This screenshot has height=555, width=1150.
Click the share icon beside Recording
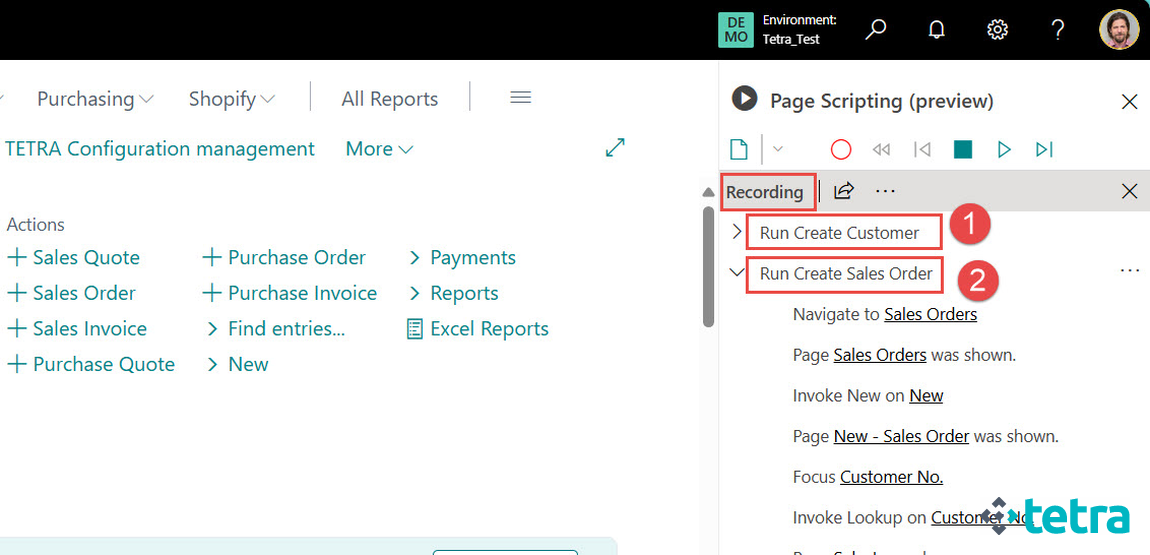[844, 191]
